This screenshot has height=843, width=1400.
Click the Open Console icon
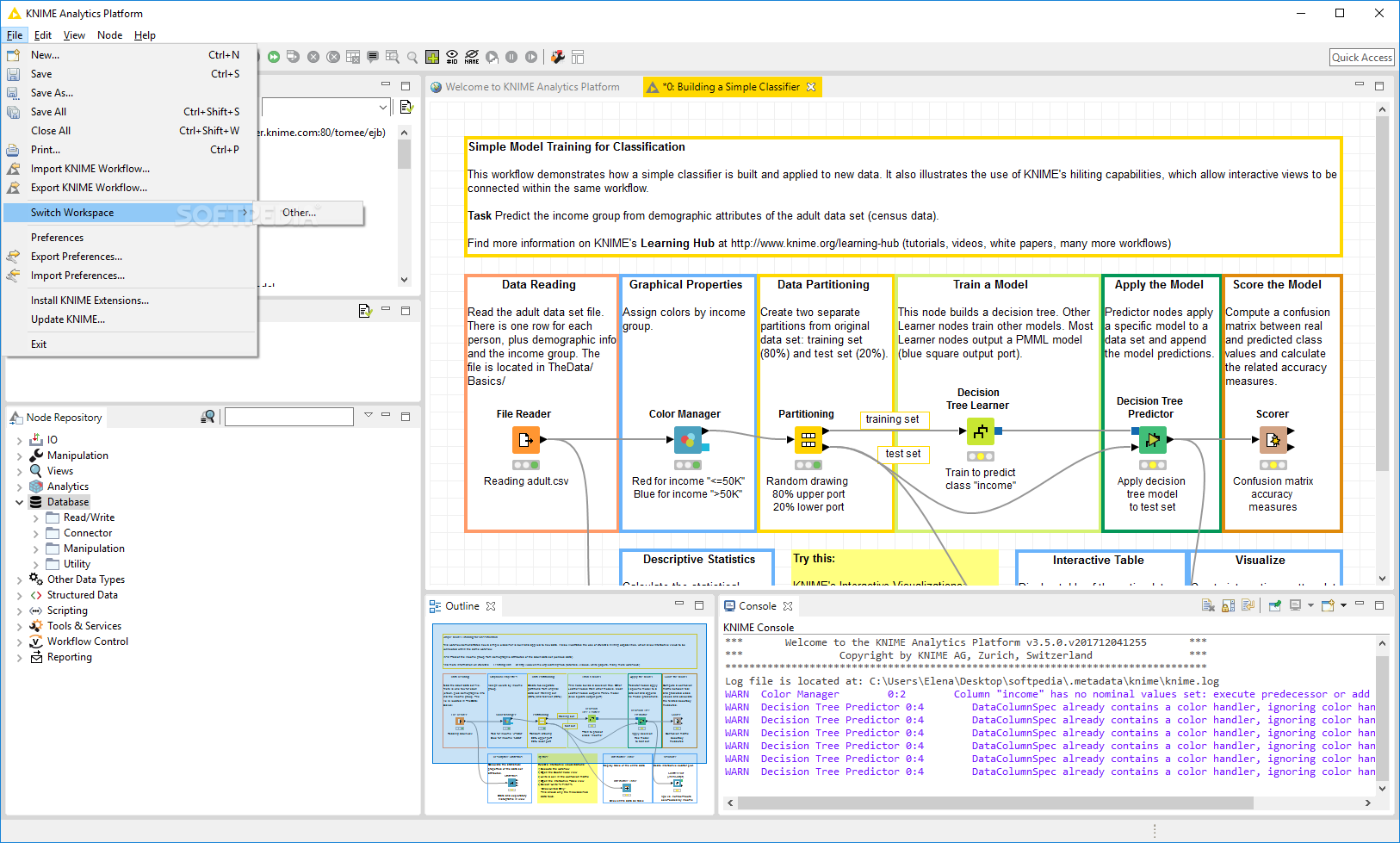coord(1328,605)
